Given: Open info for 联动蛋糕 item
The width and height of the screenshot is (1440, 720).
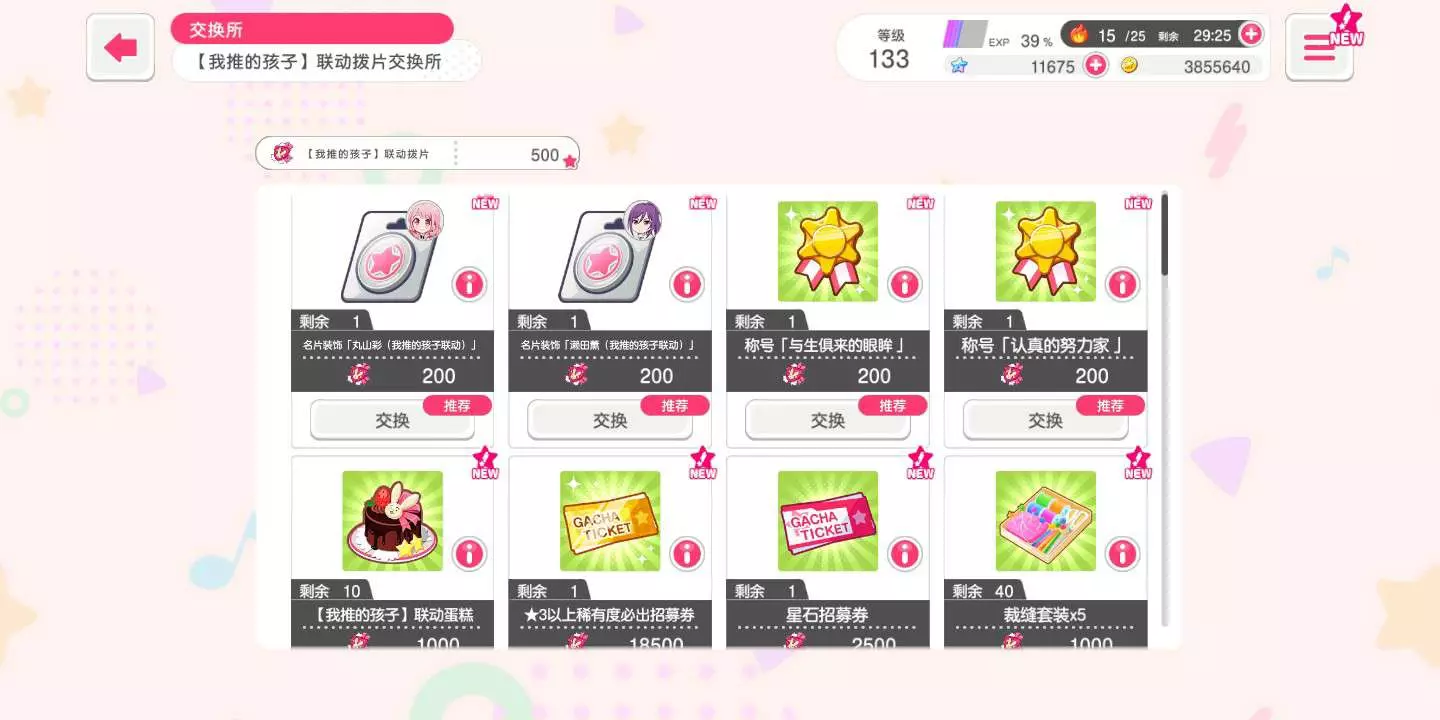Looking at the screenshot, I should [469, 554].
